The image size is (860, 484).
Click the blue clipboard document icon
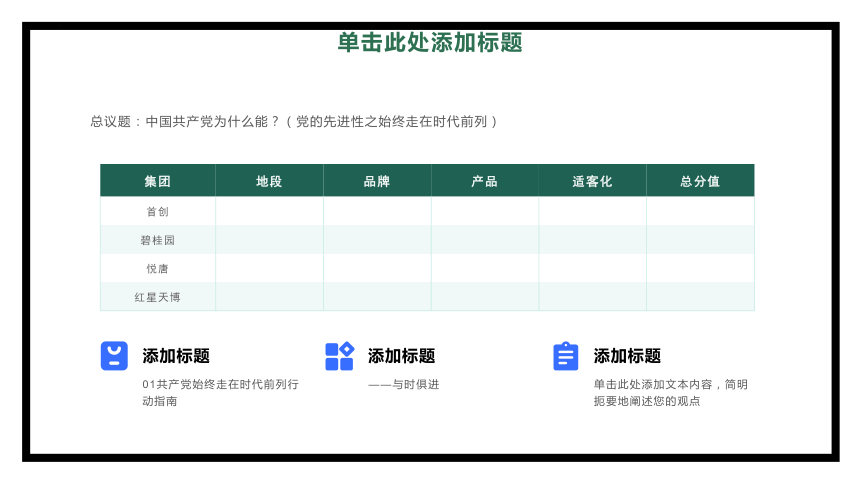(x=565, y=356)
